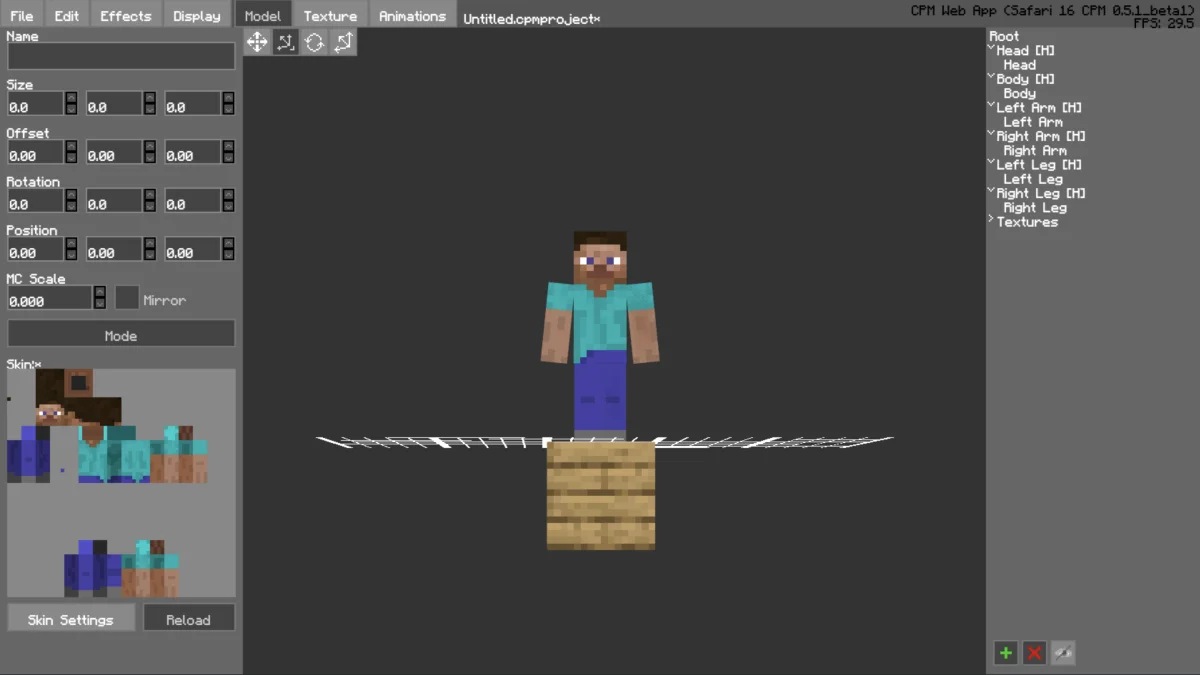1200x675 pixels.
Task: Click the down arrow on Rotation Z
Action: click(229, 206)
